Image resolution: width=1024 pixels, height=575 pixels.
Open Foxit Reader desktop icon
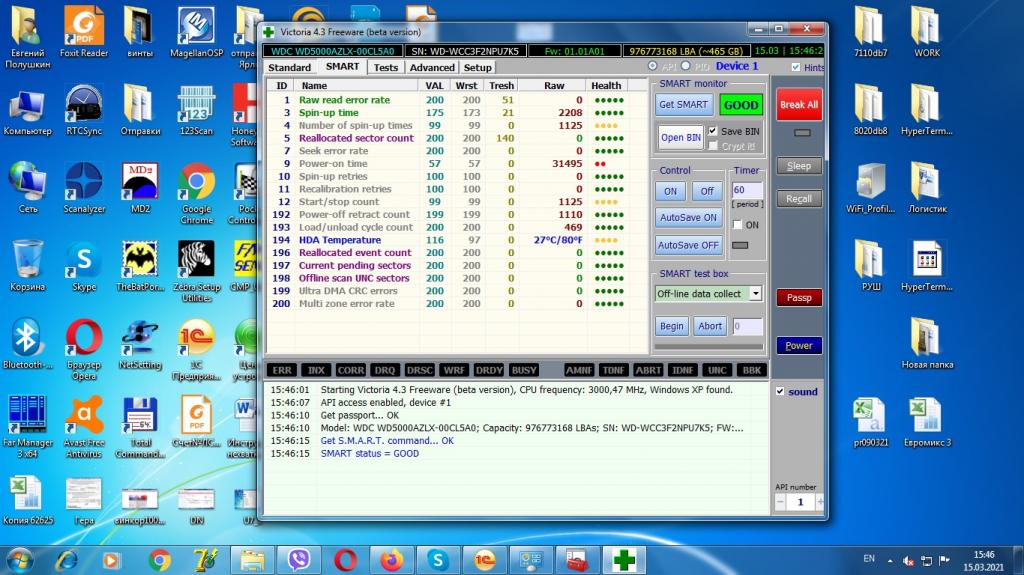pos(84,33)
